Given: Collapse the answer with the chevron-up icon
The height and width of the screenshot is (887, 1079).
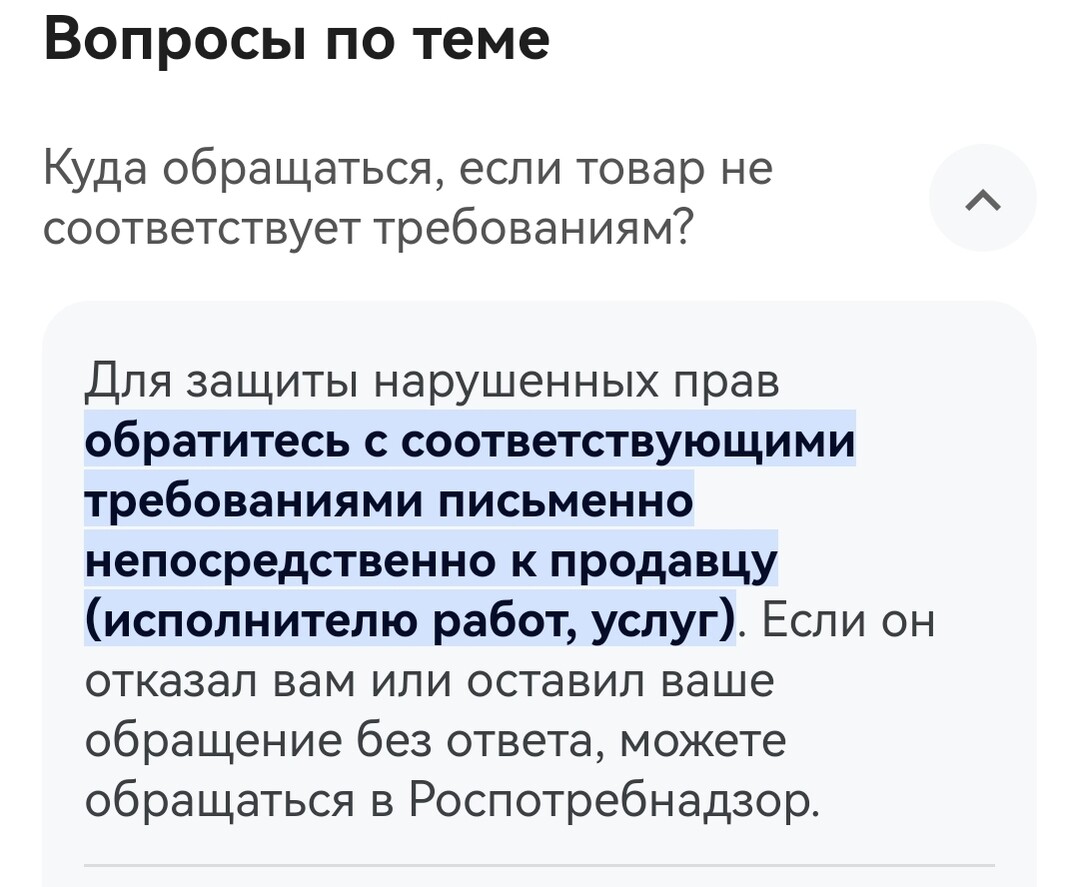Looking at the screenshot, I should click(x=983, y=198).
